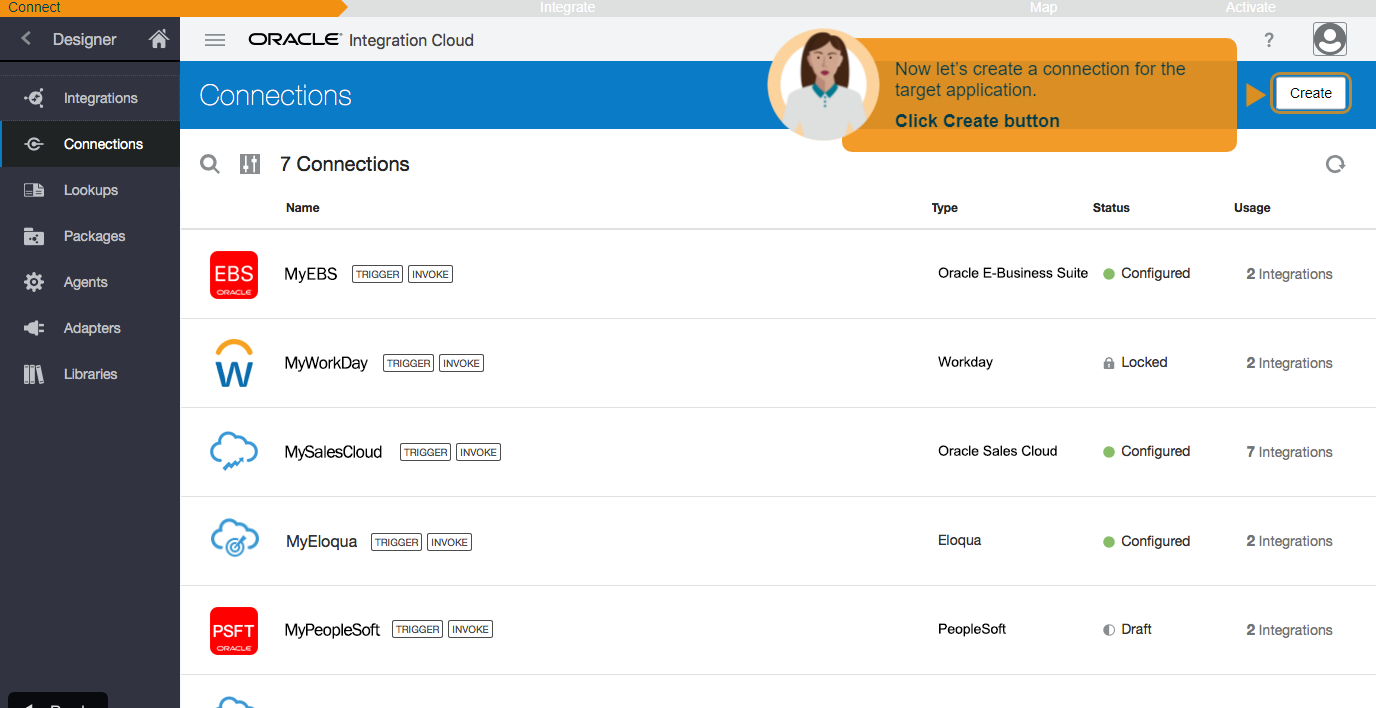1376x708 pixels.
Task: Open Adapters in the sidebar
Action: click(x=90, y=328)
